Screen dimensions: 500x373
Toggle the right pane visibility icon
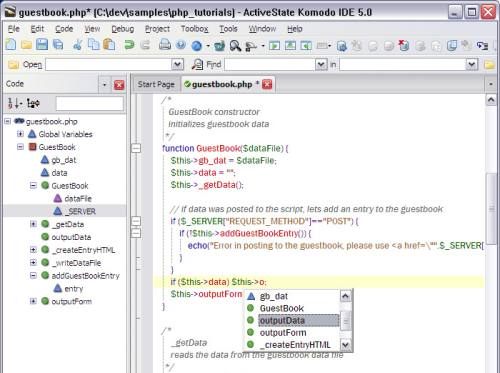point(306,45)
